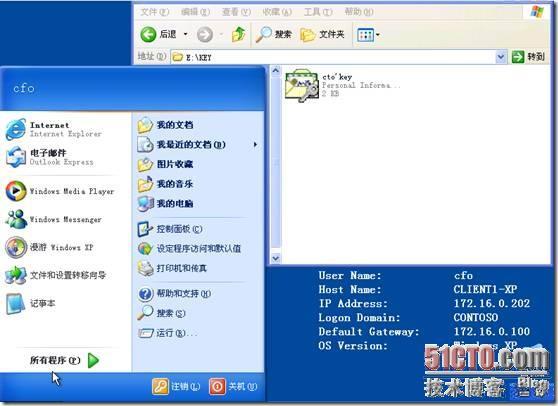This screenshot has height=406, width=558.
Task: Open the forward button history dropdown arrow
Action: click(221, 35)
